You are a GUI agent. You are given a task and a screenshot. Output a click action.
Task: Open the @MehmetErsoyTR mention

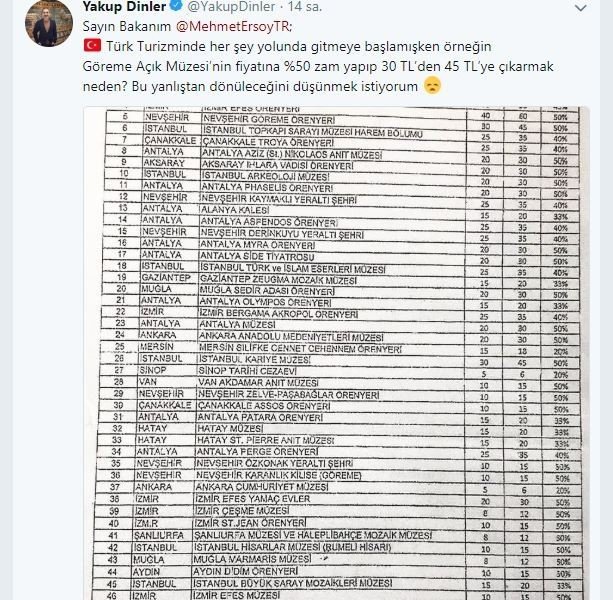(233, 26)
